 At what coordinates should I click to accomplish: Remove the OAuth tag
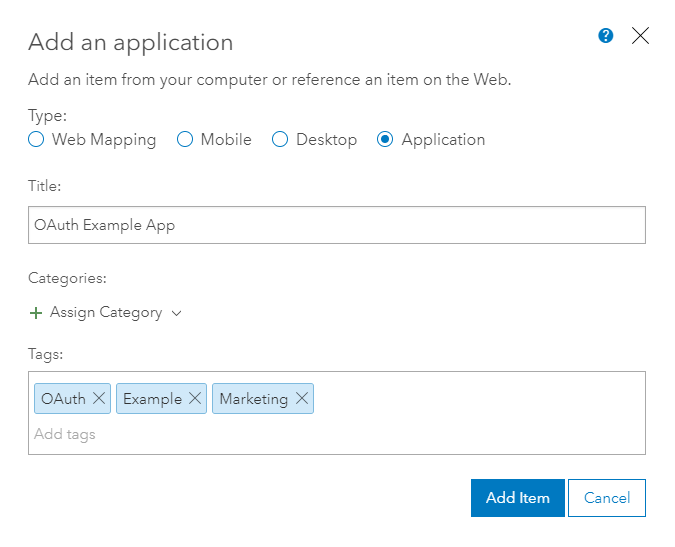point(99,399)
